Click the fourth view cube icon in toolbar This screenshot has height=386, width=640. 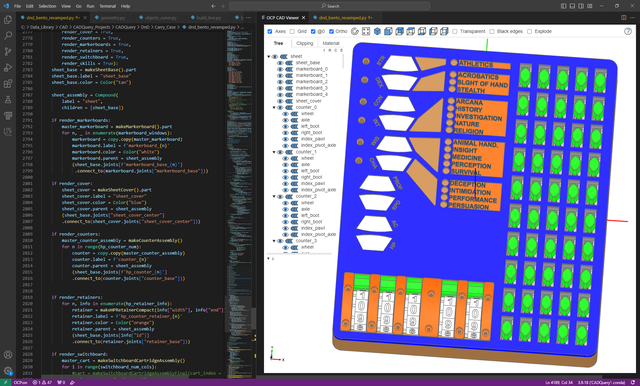pos(411,31)
